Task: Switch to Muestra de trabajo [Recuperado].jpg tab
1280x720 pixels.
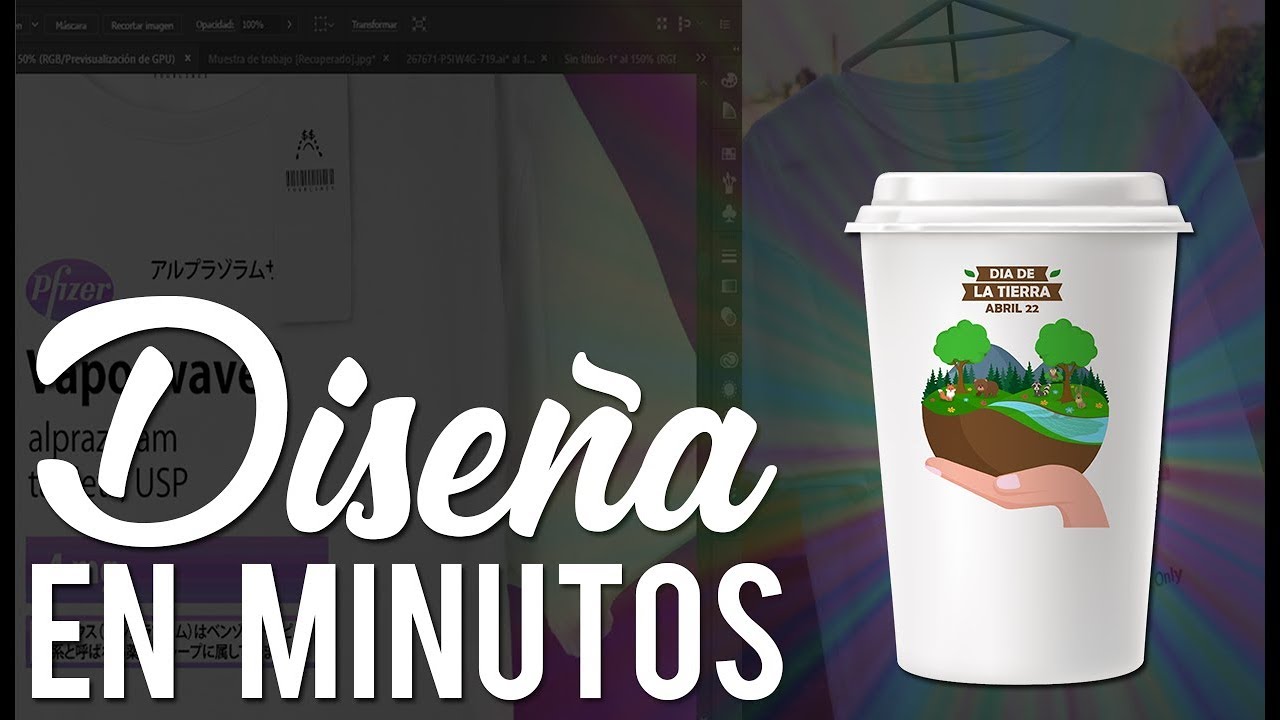Action: 292,59
